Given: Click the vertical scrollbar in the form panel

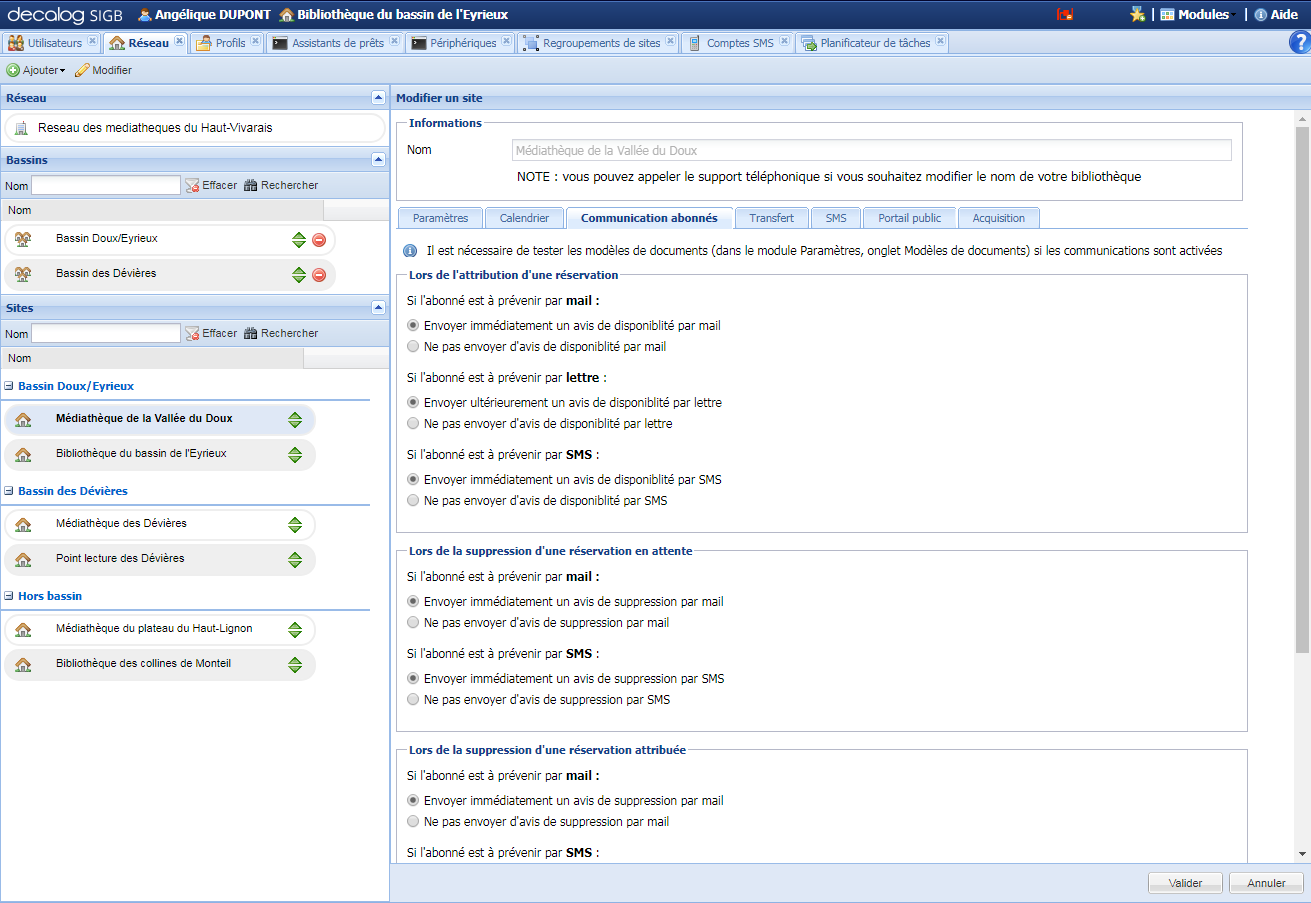Looking at the screenshot, I should click(x=1302, y=400).
